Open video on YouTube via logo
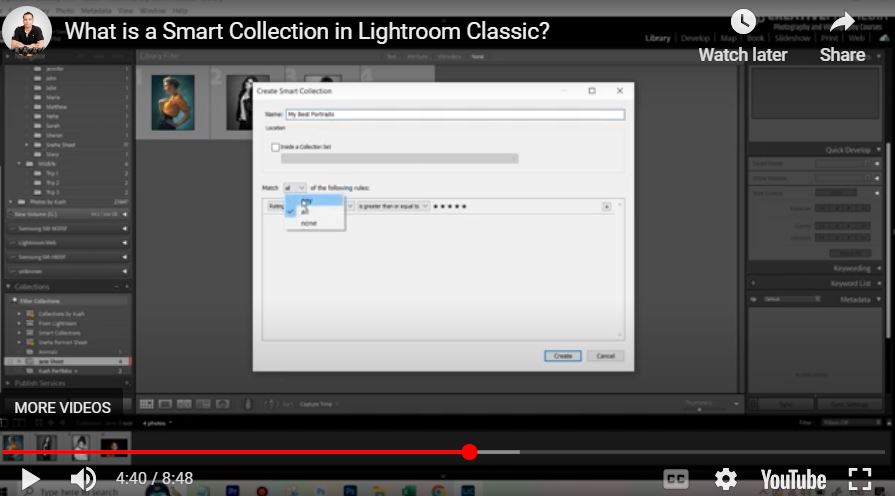The height and width of the screenshot is (496, 895). [793, 479]
